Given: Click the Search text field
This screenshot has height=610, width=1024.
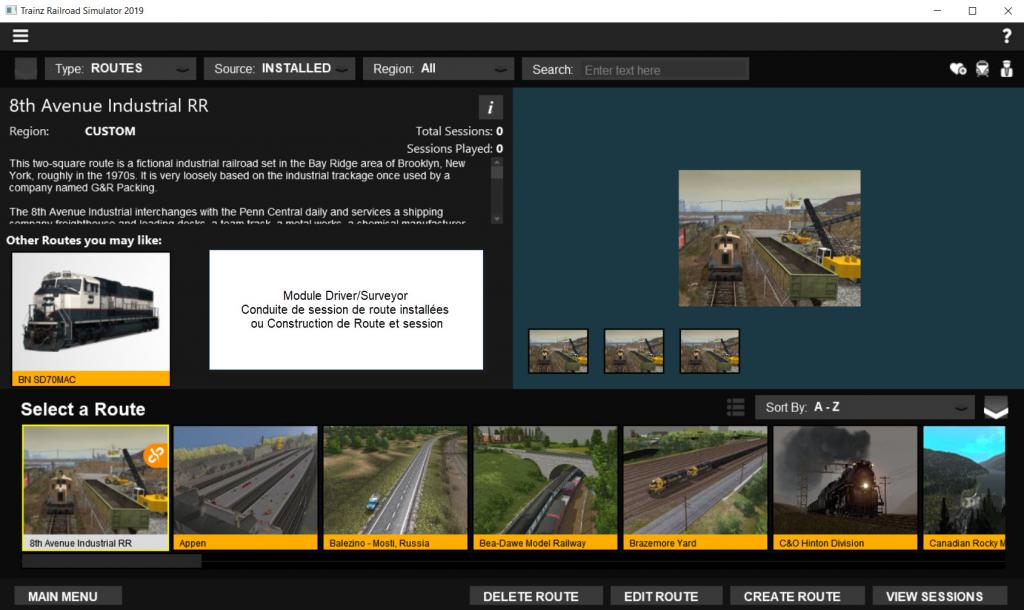Looking at the screenshot, I should coord(664,70).
